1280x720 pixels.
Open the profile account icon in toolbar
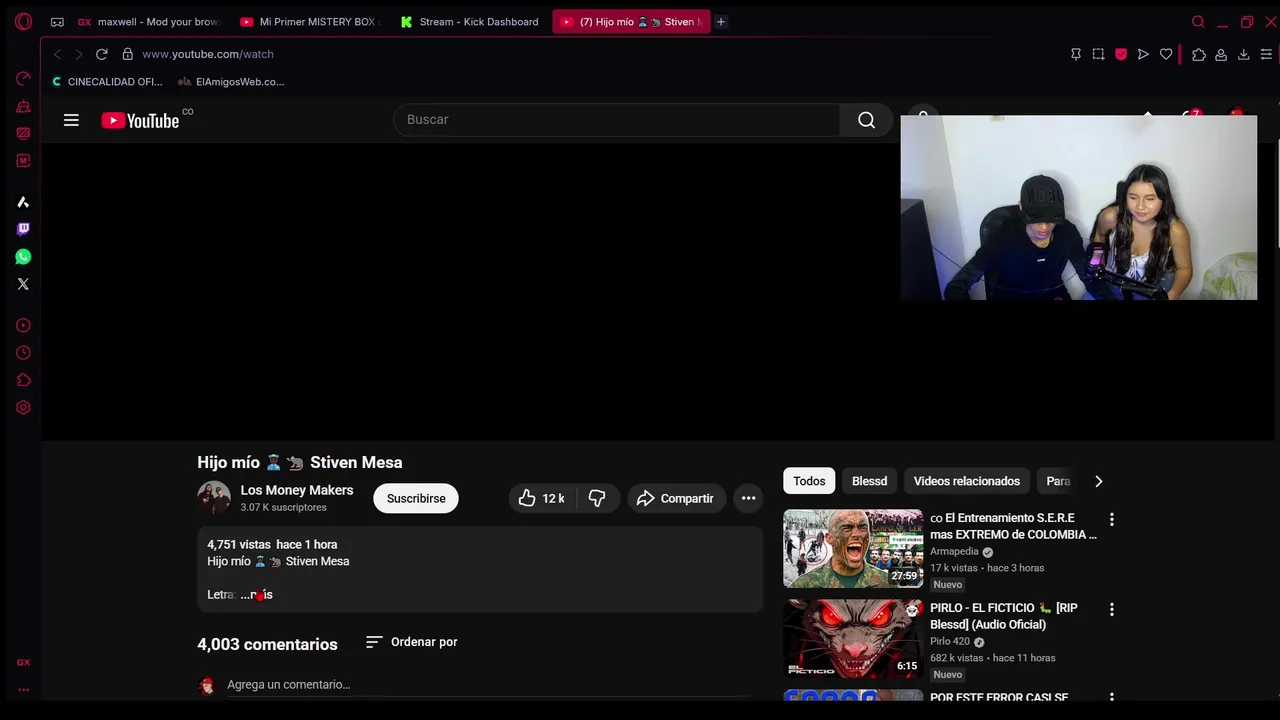click(1221, 54)
